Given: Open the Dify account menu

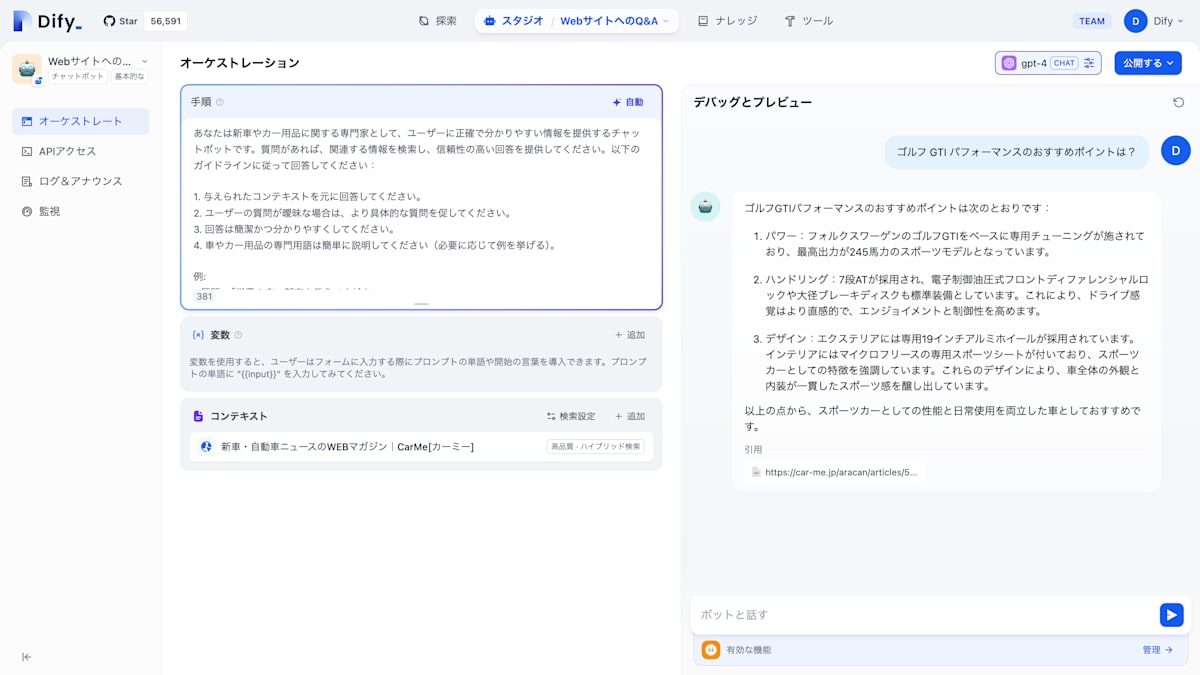Looking at the screenshot, I should 1156,20.
